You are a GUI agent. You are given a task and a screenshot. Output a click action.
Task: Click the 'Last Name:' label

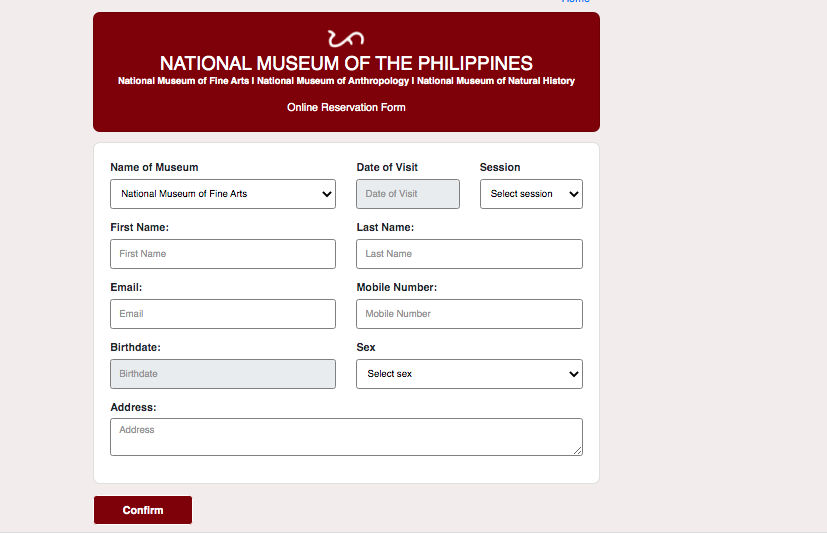click(x=385, y=227)
